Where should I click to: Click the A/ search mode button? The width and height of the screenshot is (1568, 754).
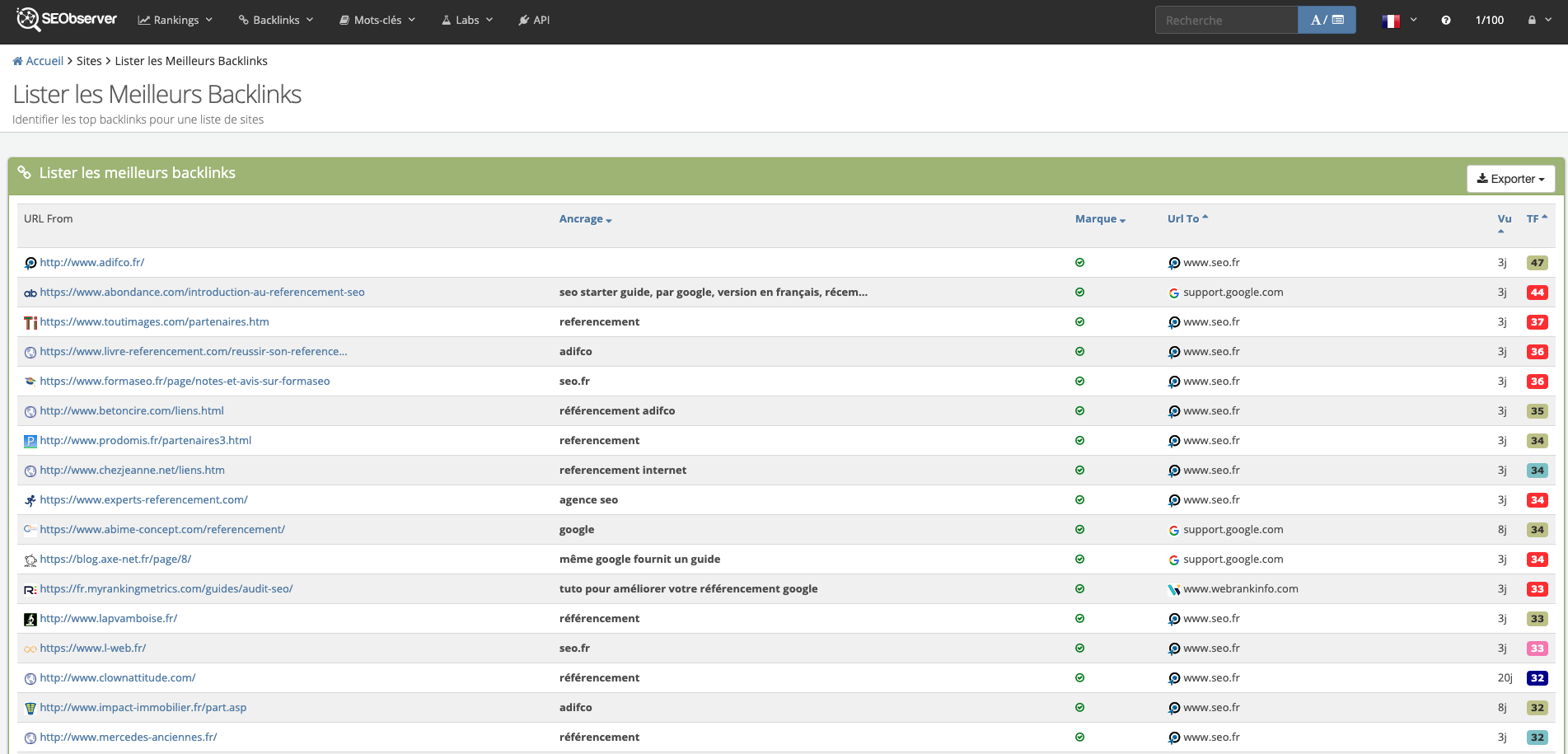pos(1327,20)
